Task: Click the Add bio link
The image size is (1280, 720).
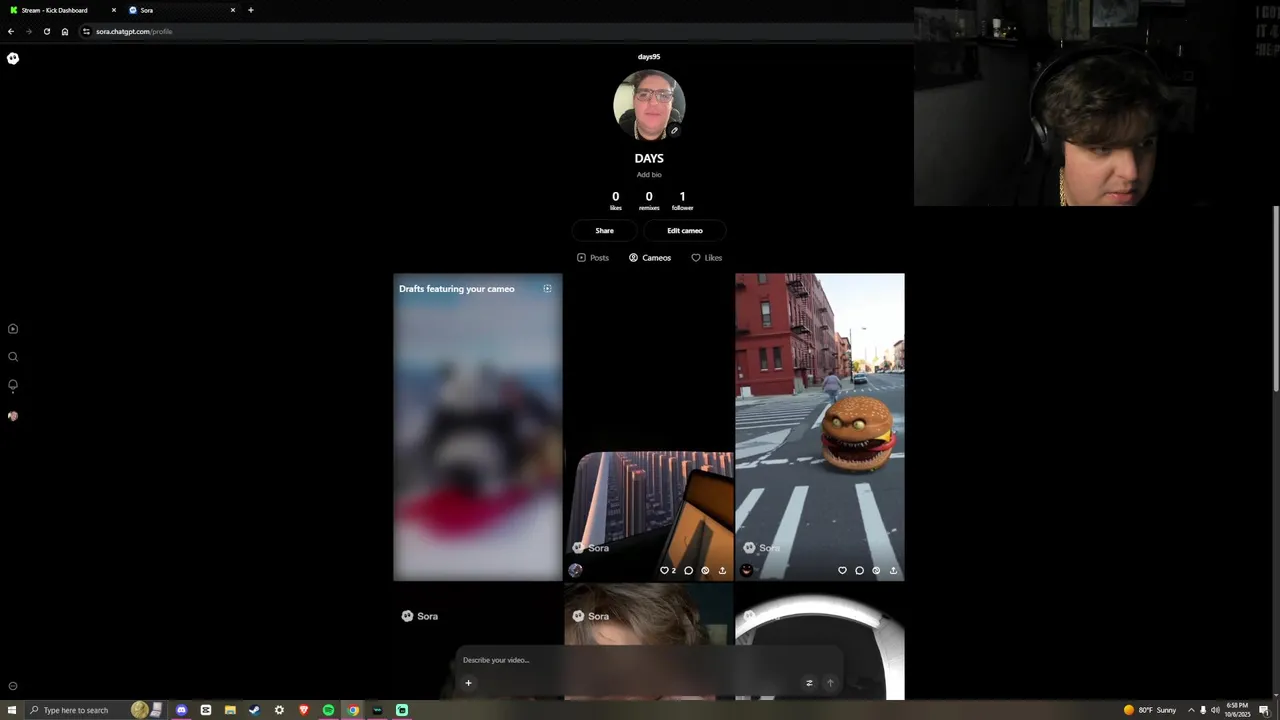Action: coord(649,175)
